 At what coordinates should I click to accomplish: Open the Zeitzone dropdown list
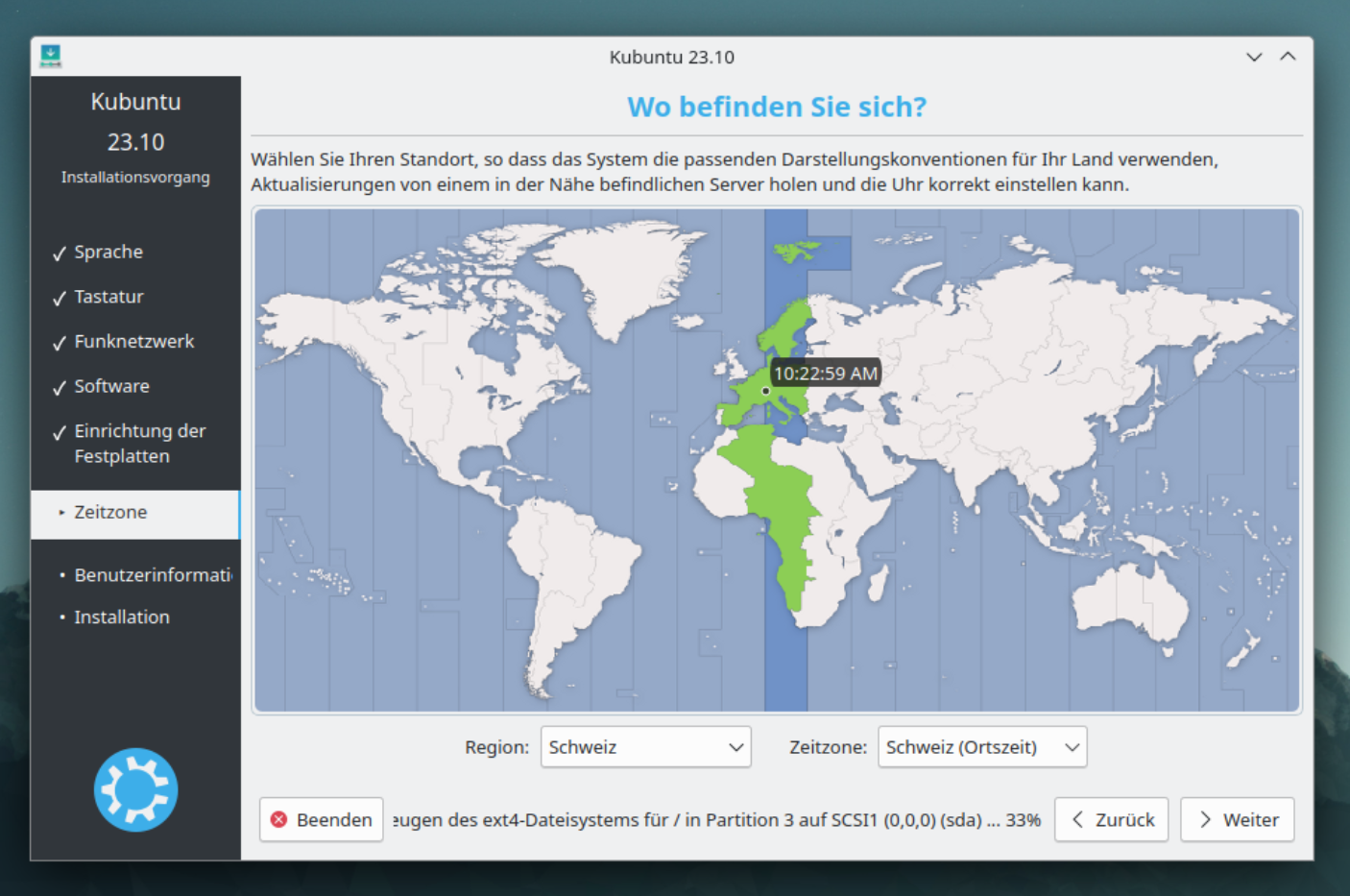tap(981, 747)
